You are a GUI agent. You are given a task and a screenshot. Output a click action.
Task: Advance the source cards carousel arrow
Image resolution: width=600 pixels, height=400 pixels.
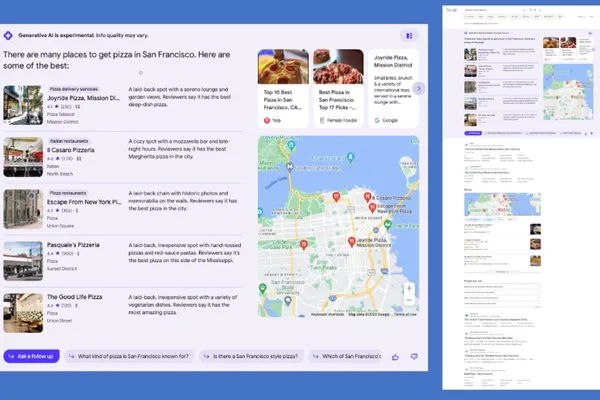point(419,88)
